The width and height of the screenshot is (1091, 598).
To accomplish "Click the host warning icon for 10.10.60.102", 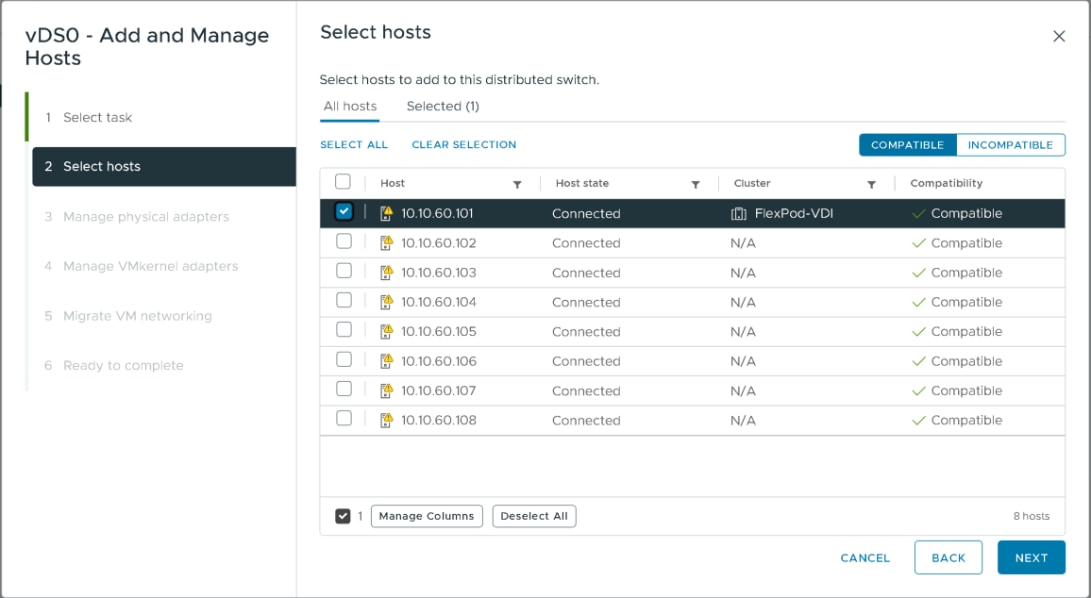I will (x=386, y=243).
